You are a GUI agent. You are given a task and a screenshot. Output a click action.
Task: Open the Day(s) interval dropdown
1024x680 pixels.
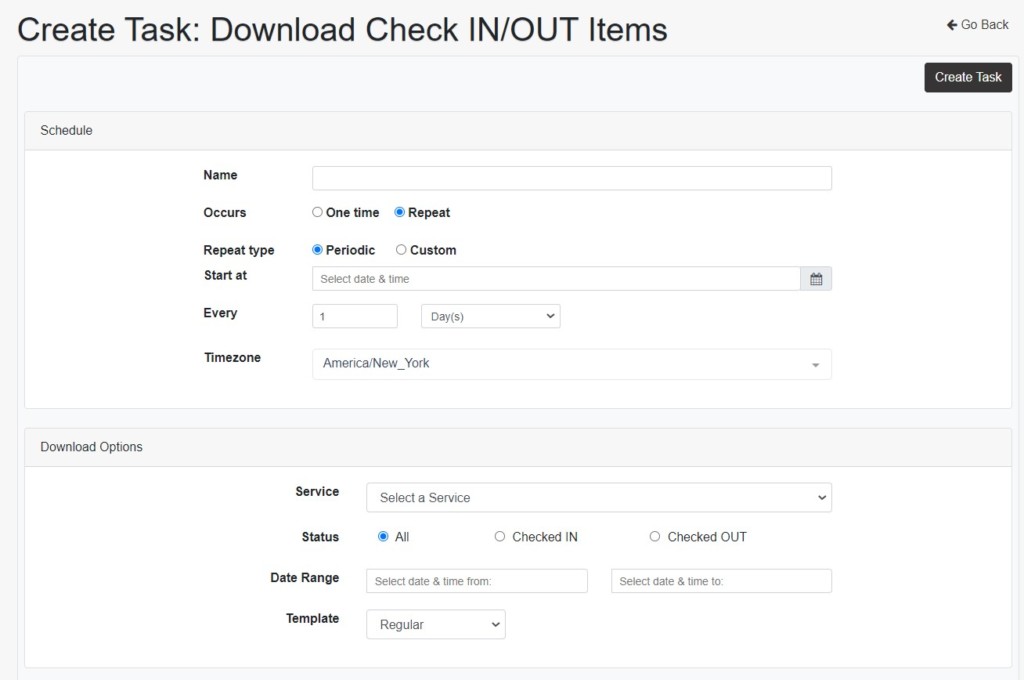(x=490, y=315)
